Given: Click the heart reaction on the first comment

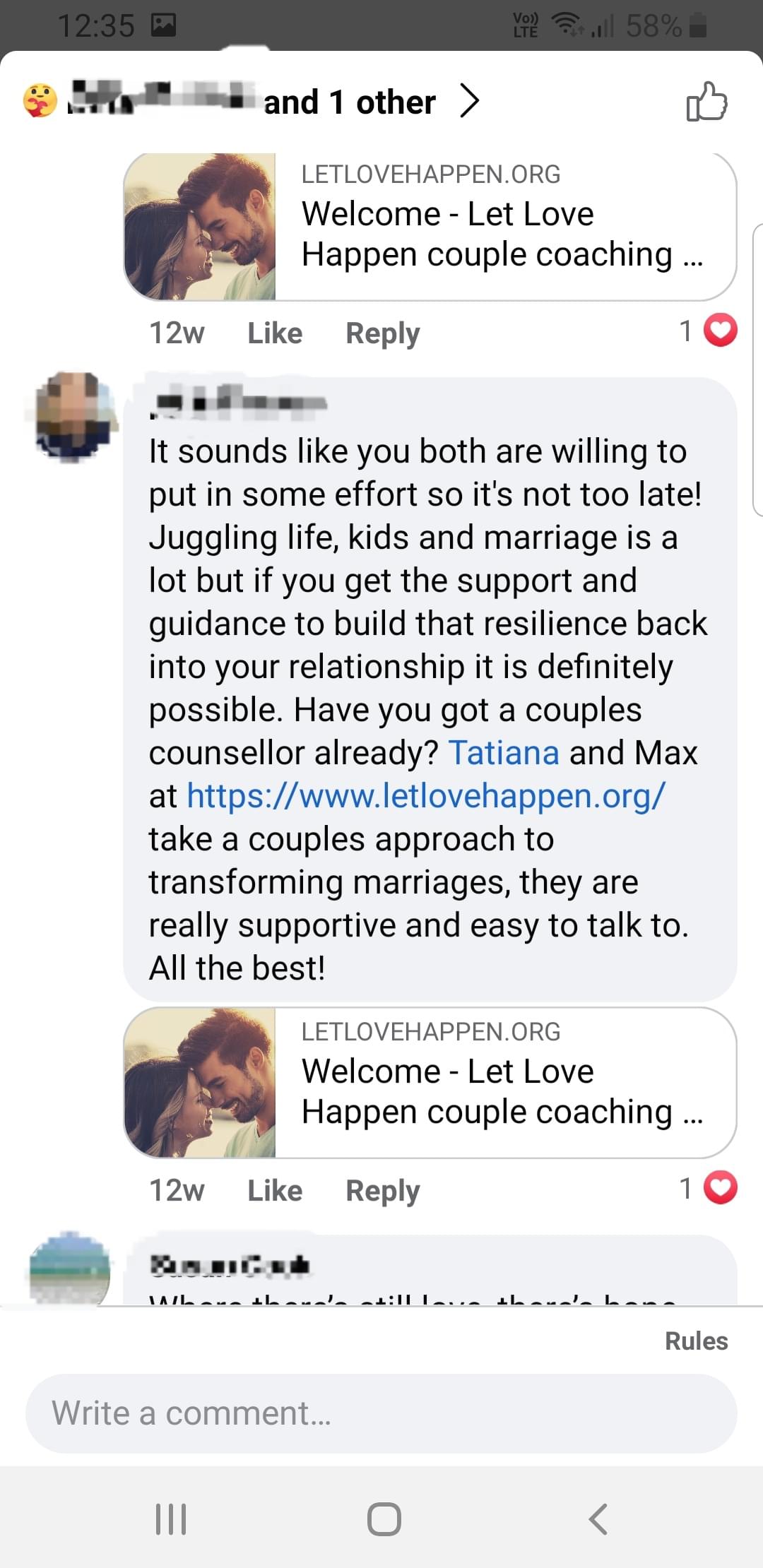Looking at the screenshot, I should (721, 331).
